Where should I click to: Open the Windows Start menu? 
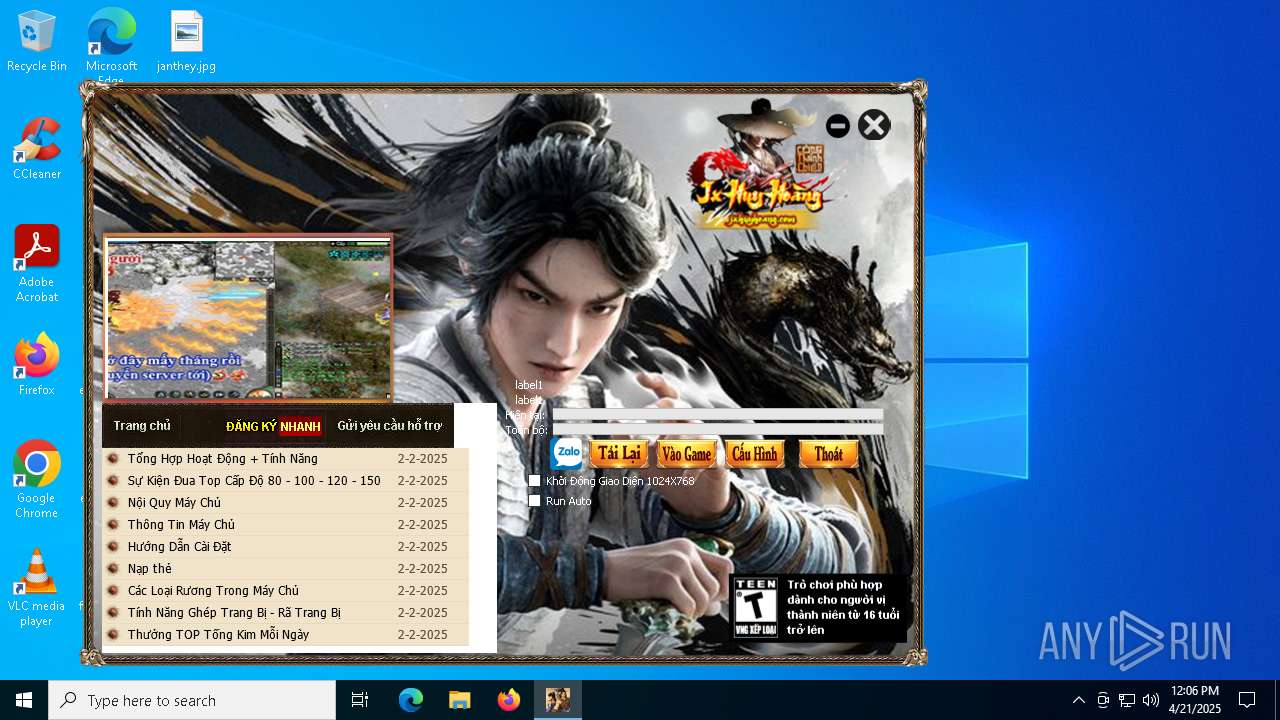tap(24, 700)
